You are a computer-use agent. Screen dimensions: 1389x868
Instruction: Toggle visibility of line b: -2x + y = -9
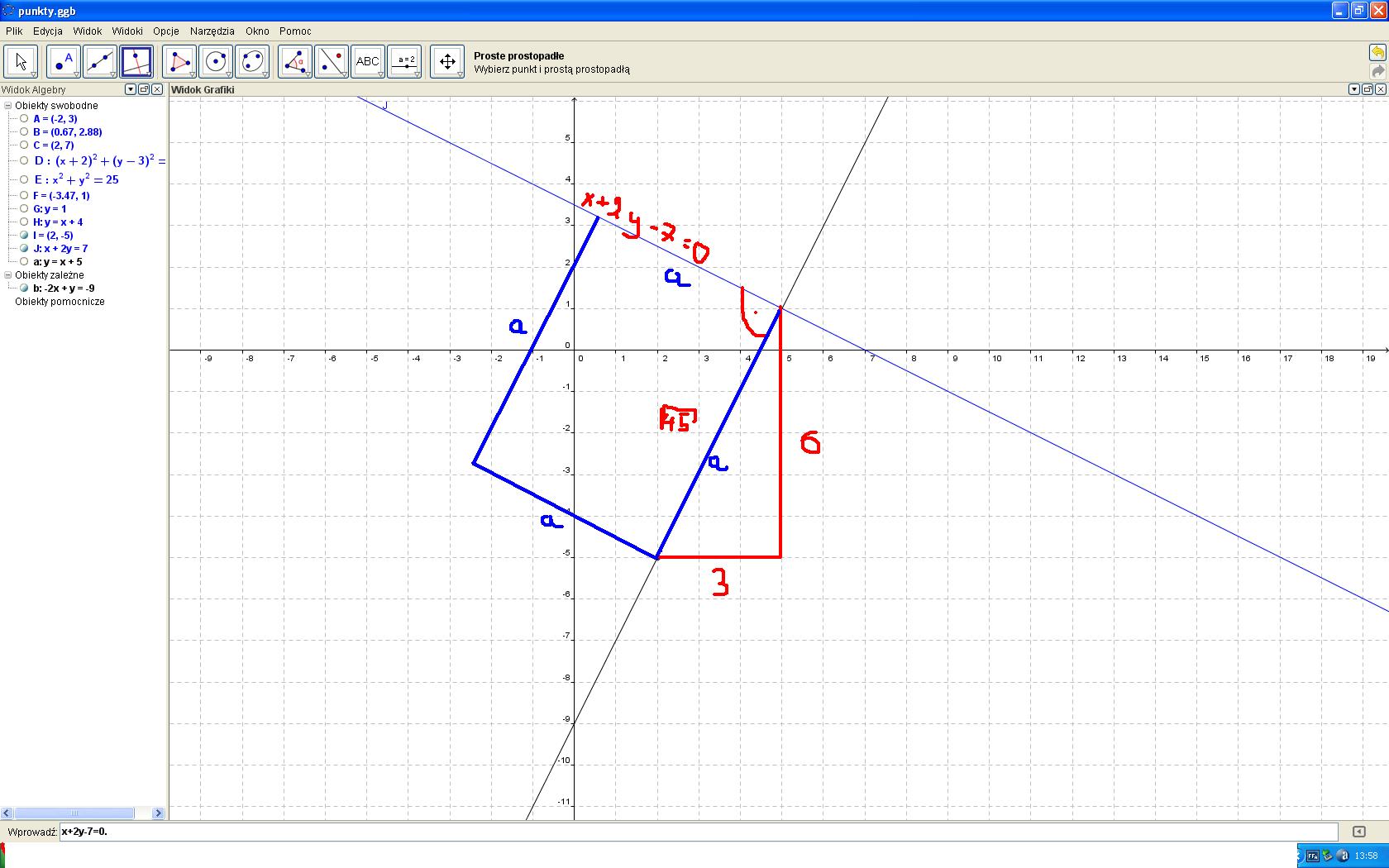point(25,288)
